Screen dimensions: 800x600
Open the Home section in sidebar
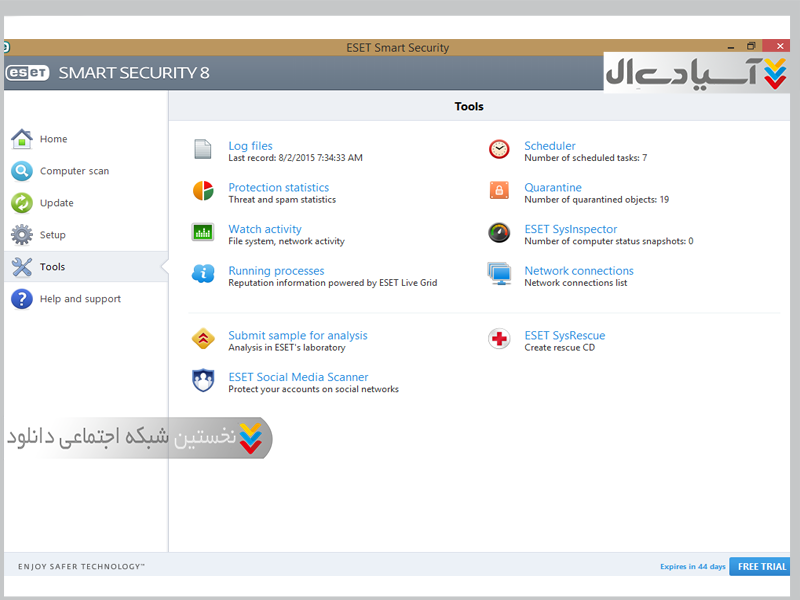click(x=53, y=139)
